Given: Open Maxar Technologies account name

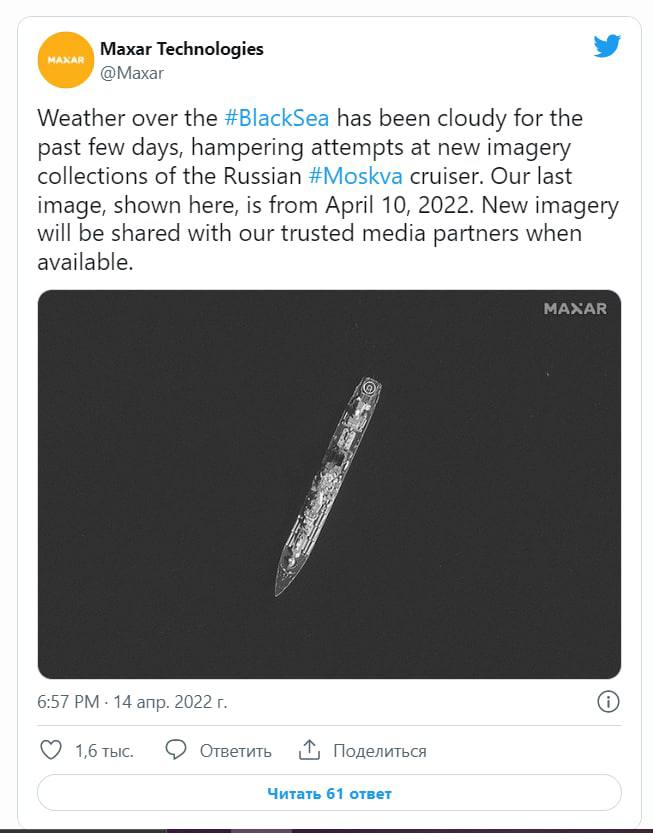Looking at the screenshot, I should (x=182, y=49).
